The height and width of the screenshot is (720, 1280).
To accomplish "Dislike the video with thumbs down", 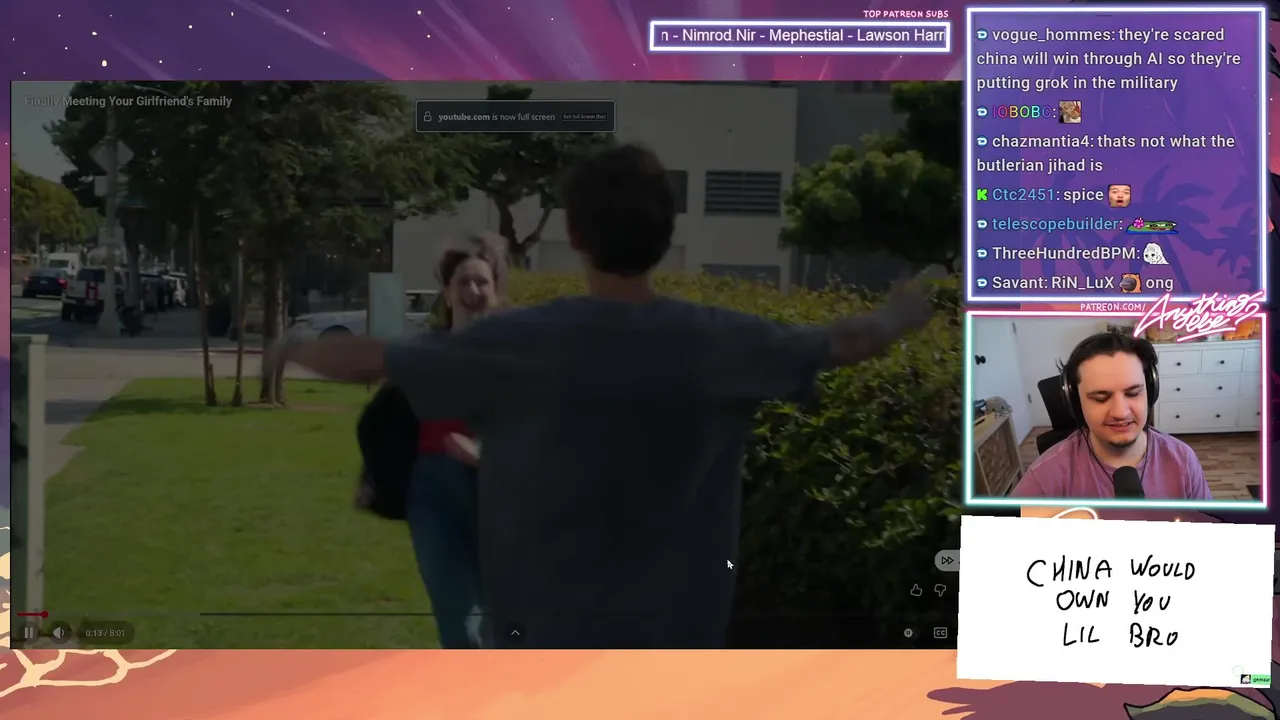I will pos(940,590).
